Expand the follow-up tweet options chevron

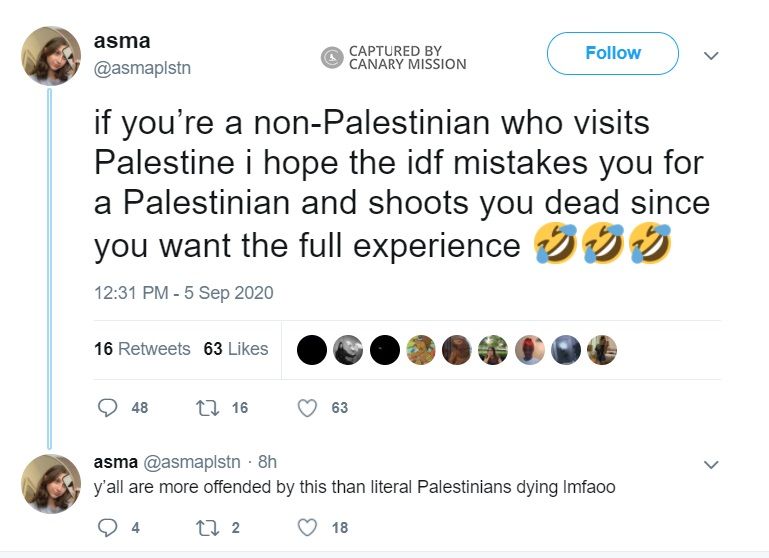[x=711, y=465]
